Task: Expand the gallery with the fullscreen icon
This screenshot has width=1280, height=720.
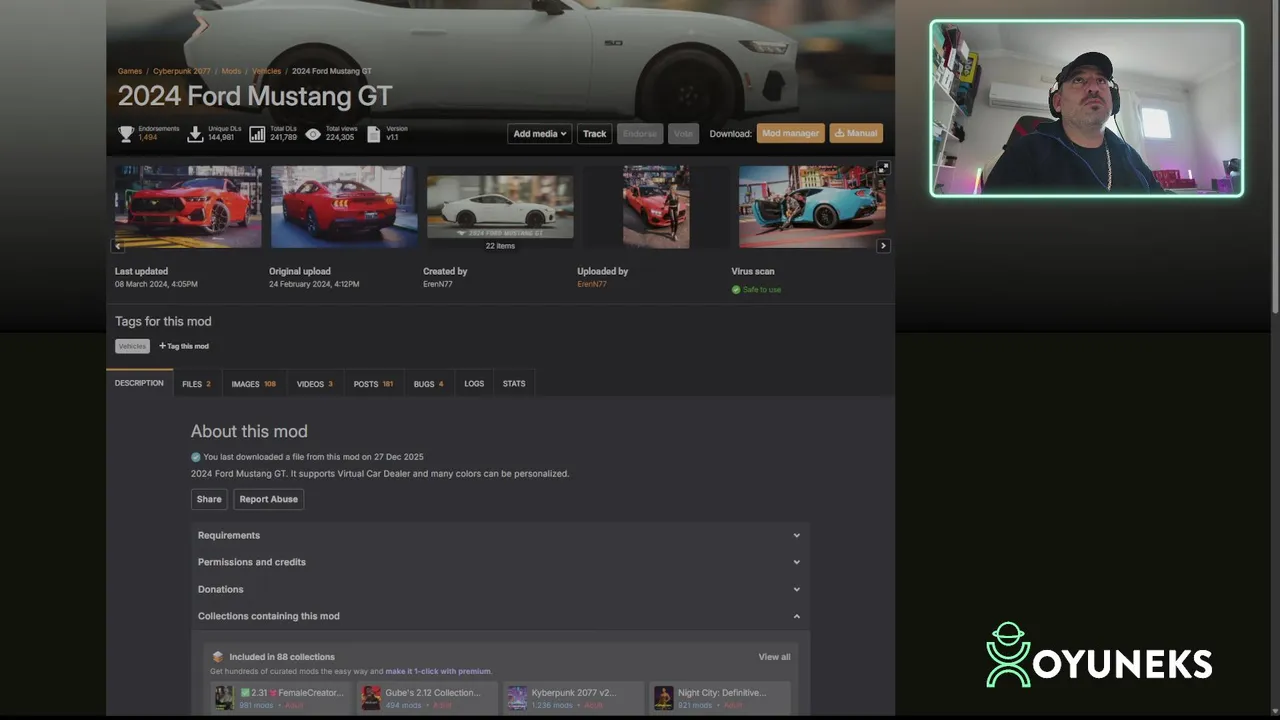Action: [883, 168]
